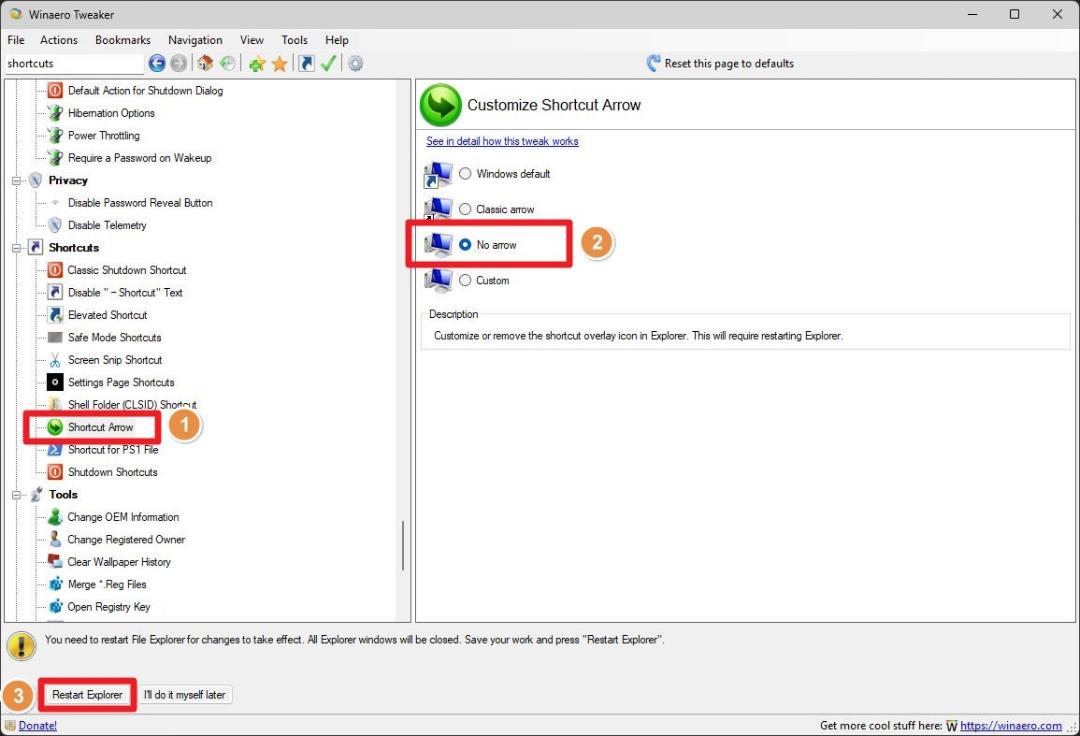Open the File menu
The image size is (1080, 736).
[x=16, y=40]
